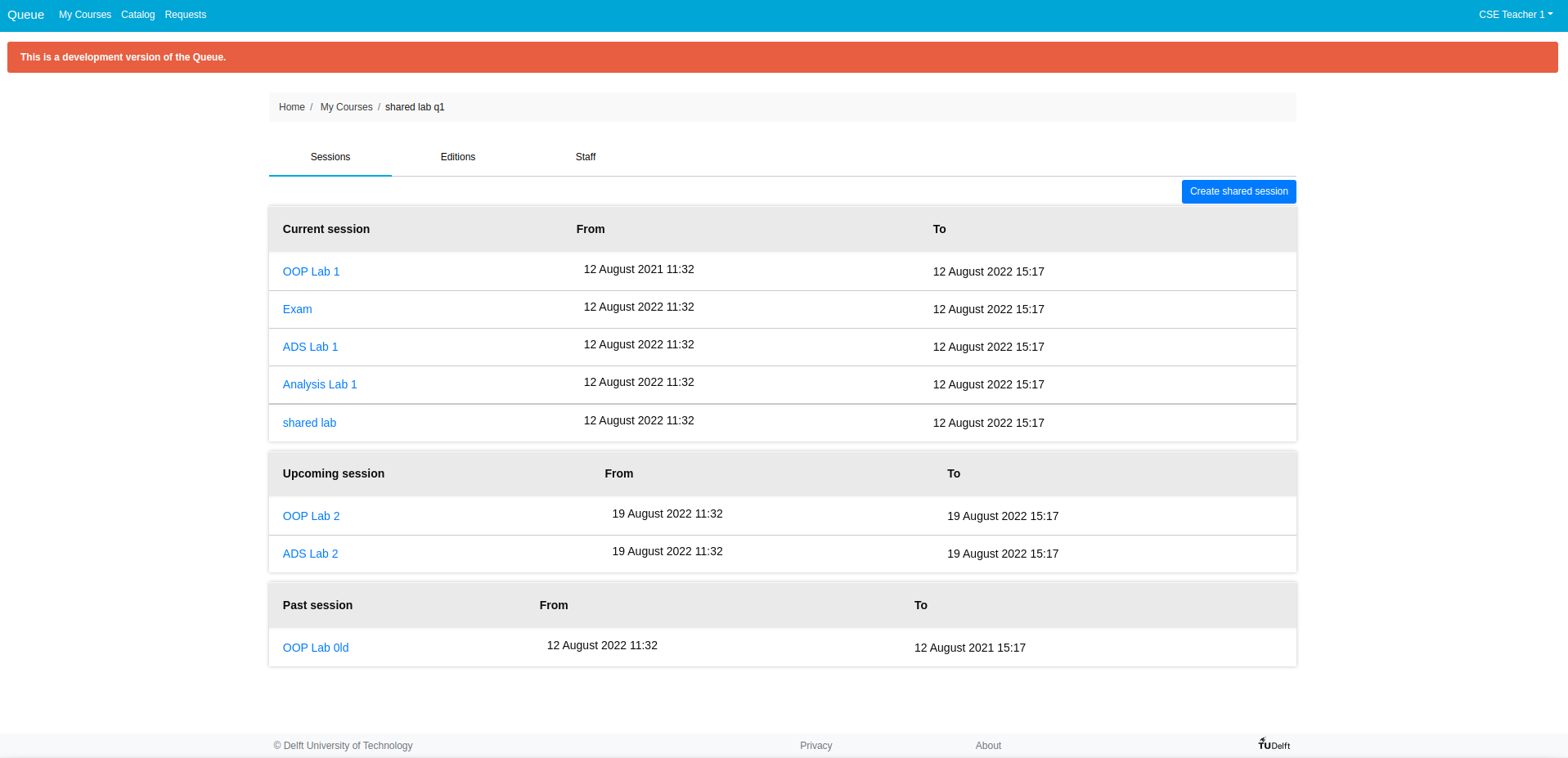This screenshot has height=758, width=1568.
Task: Click Home breadcrumb link
Action: point(292,107)
